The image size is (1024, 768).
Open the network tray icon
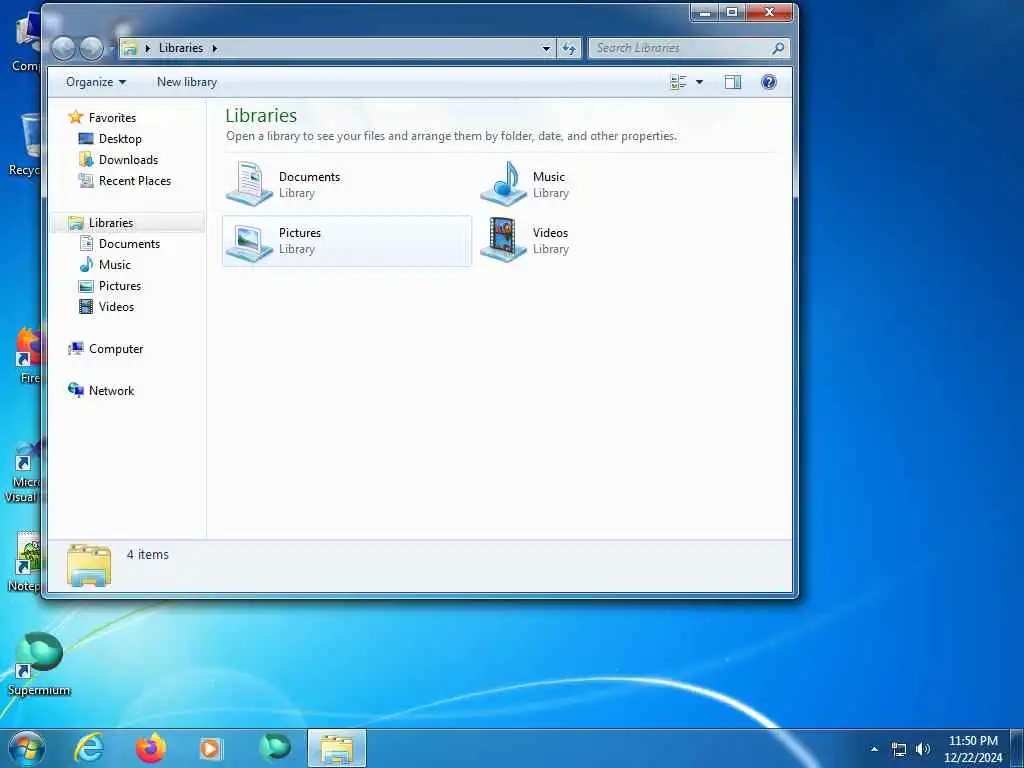point(899,750)
